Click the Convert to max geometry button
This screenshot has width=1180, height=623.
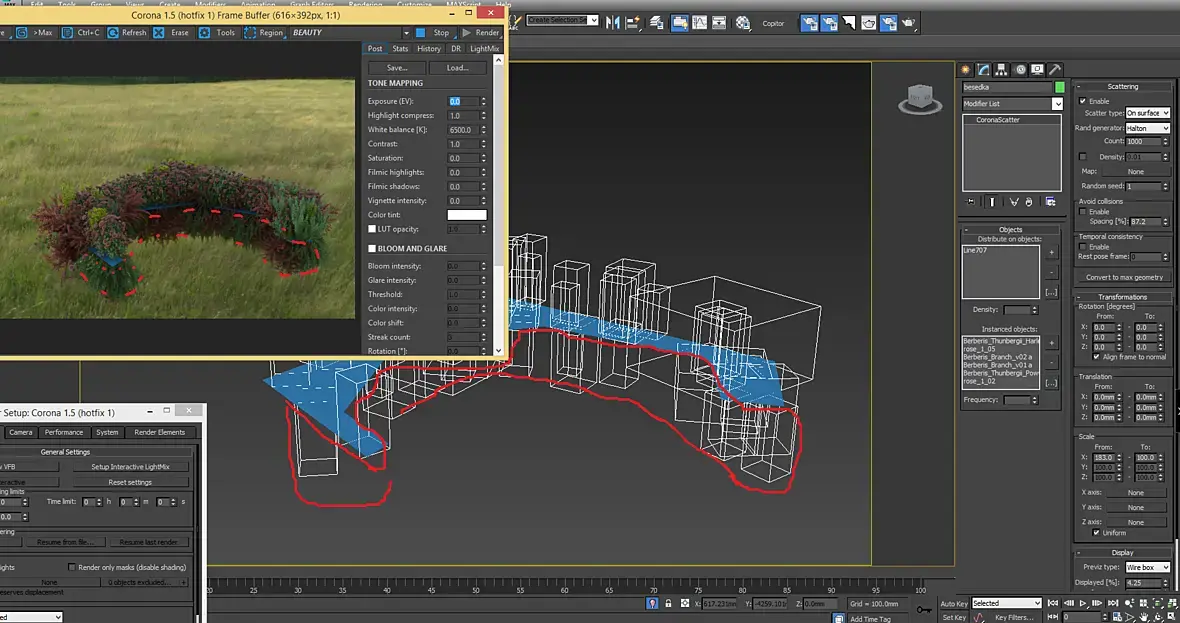point(1124,277)
